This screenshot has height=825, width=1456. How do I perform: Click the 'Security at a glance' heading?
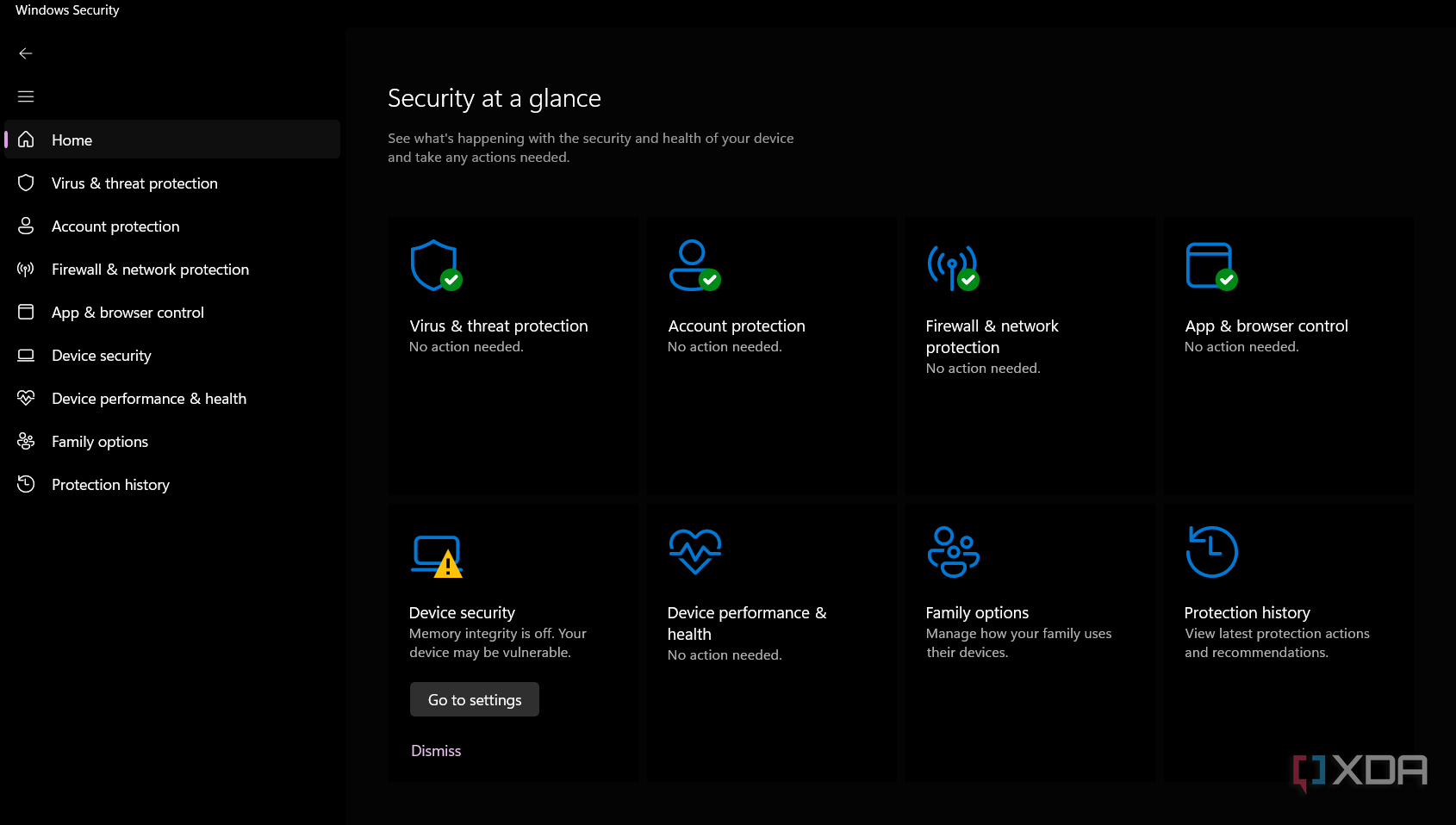click(x=495, y=98)
